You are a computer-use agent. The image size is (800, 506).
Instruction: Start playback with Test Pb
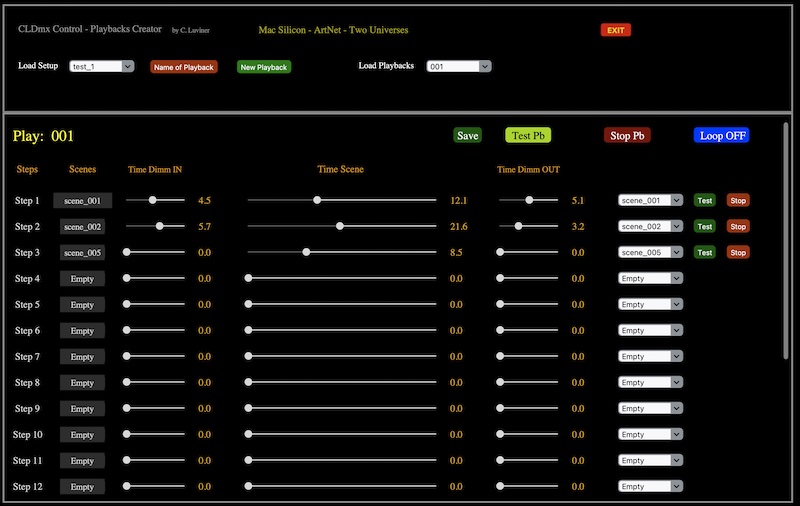click(528, 135)
